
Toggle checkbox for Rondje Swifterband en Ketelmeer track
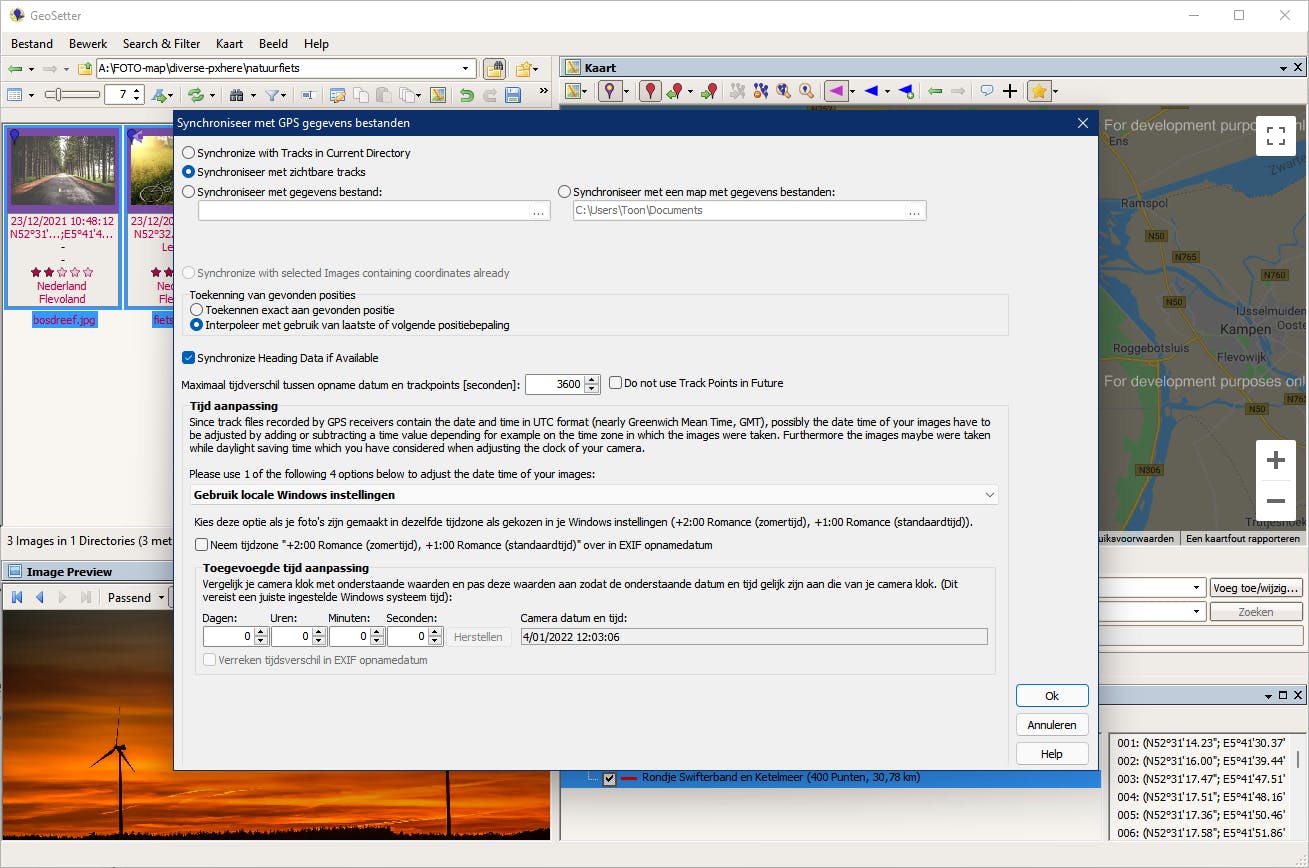[610, 778]
